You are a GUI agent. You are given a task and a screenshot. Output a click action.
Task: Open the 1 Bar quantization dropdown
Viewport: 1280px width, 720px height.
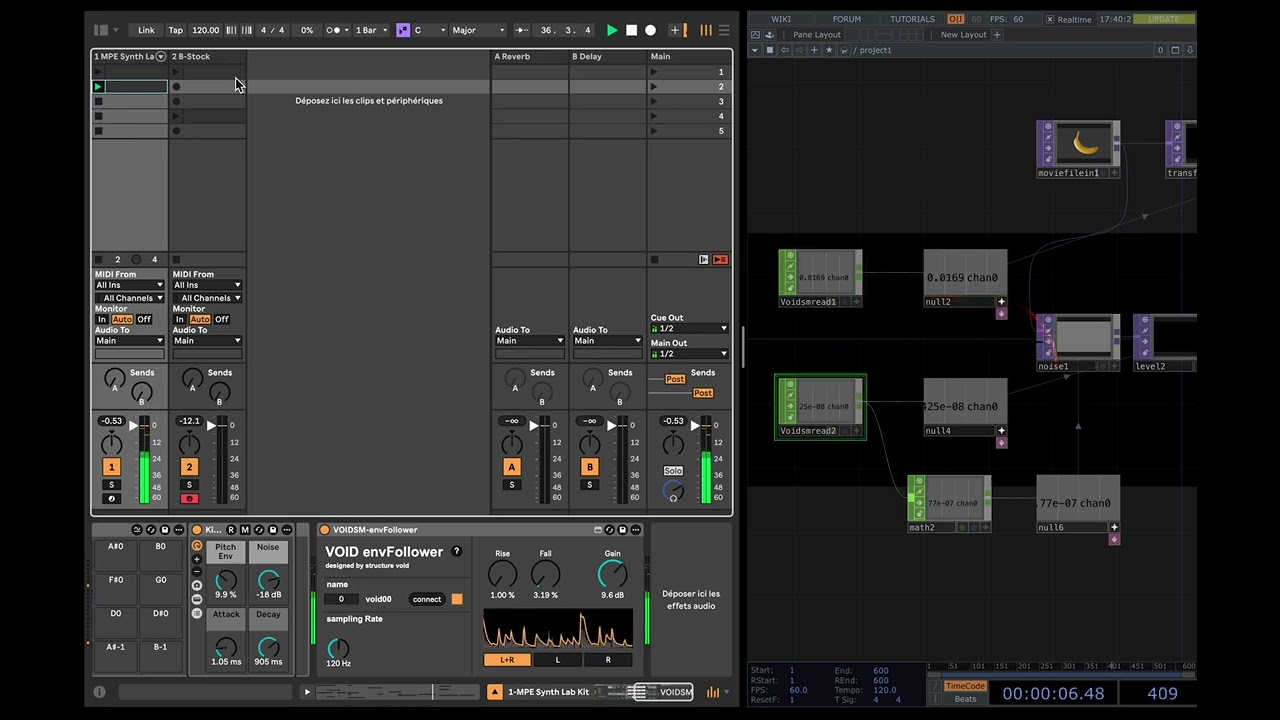click(371, 30)
